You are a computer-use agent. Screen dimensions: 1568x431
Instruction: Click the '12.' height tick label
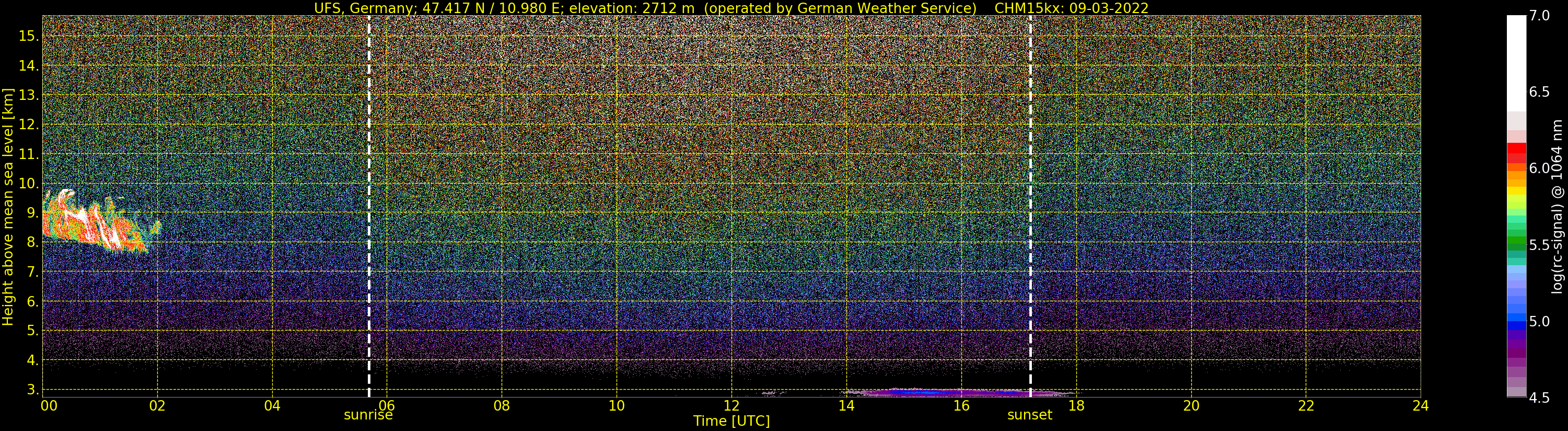point(29,124)
